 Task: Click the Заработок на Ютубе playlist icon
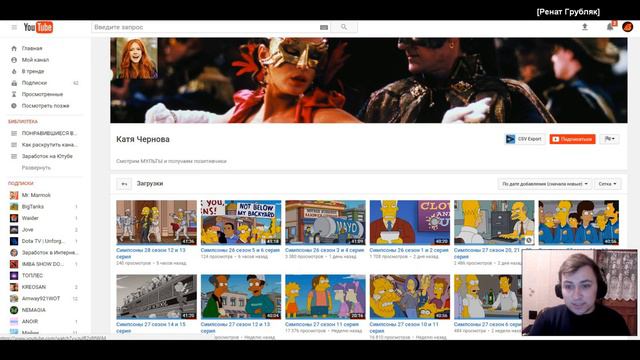(14, 156)
